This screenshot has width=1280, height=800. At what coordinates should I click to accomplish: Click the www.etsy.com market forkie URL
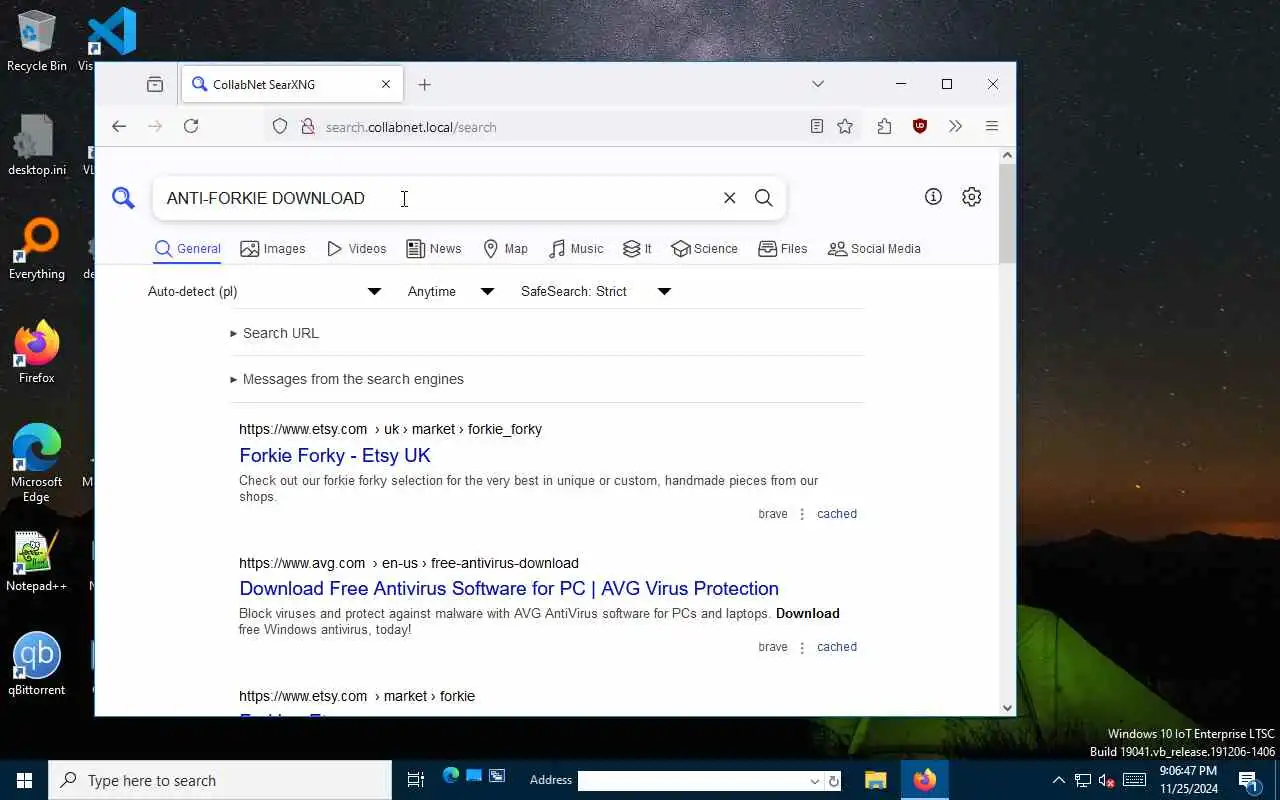click(x=357, y=696)
